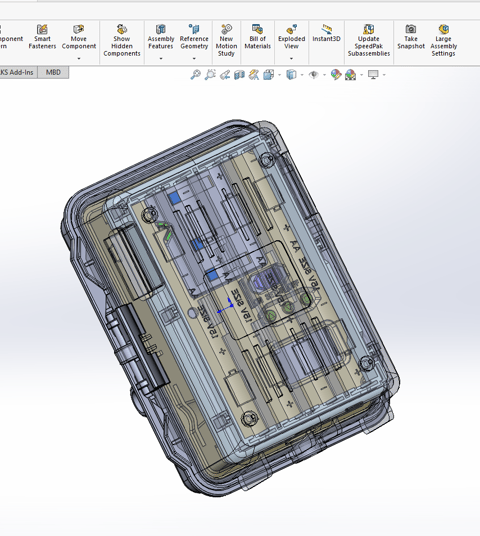
Task: Click Show Hidden Components
Action: [122, 40]
